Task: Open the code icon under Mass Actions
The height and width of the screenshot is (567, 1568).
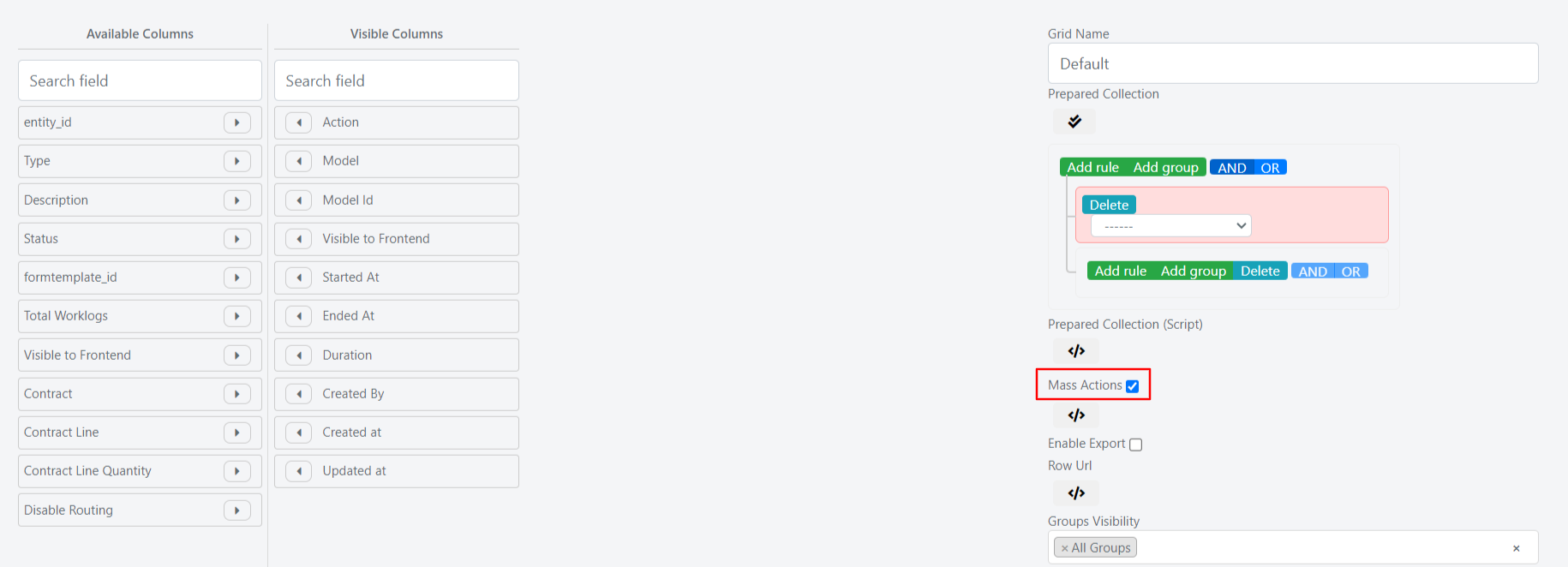Action: point(1076,415)
